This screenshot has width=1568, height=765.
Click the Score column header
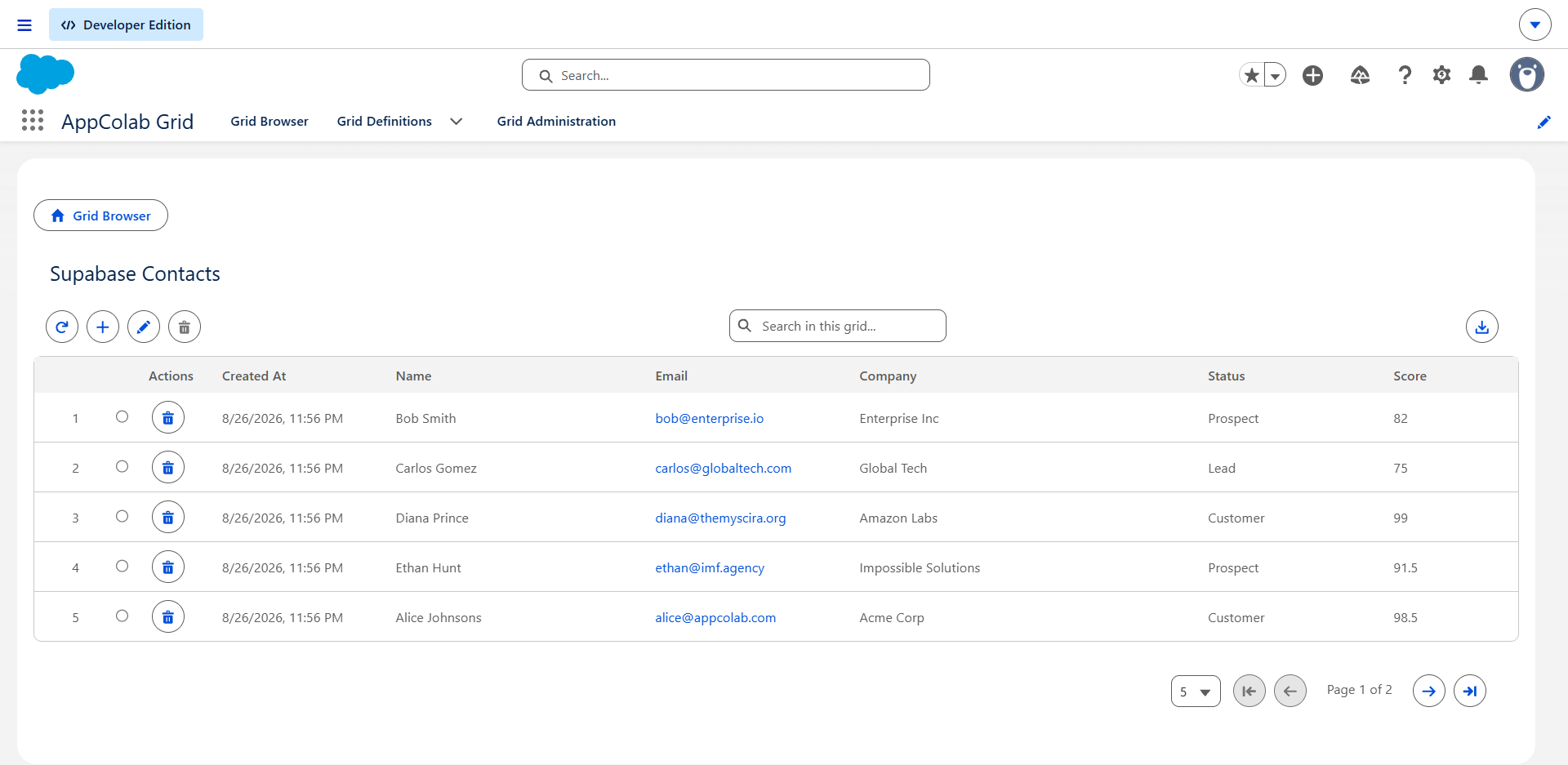click(x=1410, y=376)
